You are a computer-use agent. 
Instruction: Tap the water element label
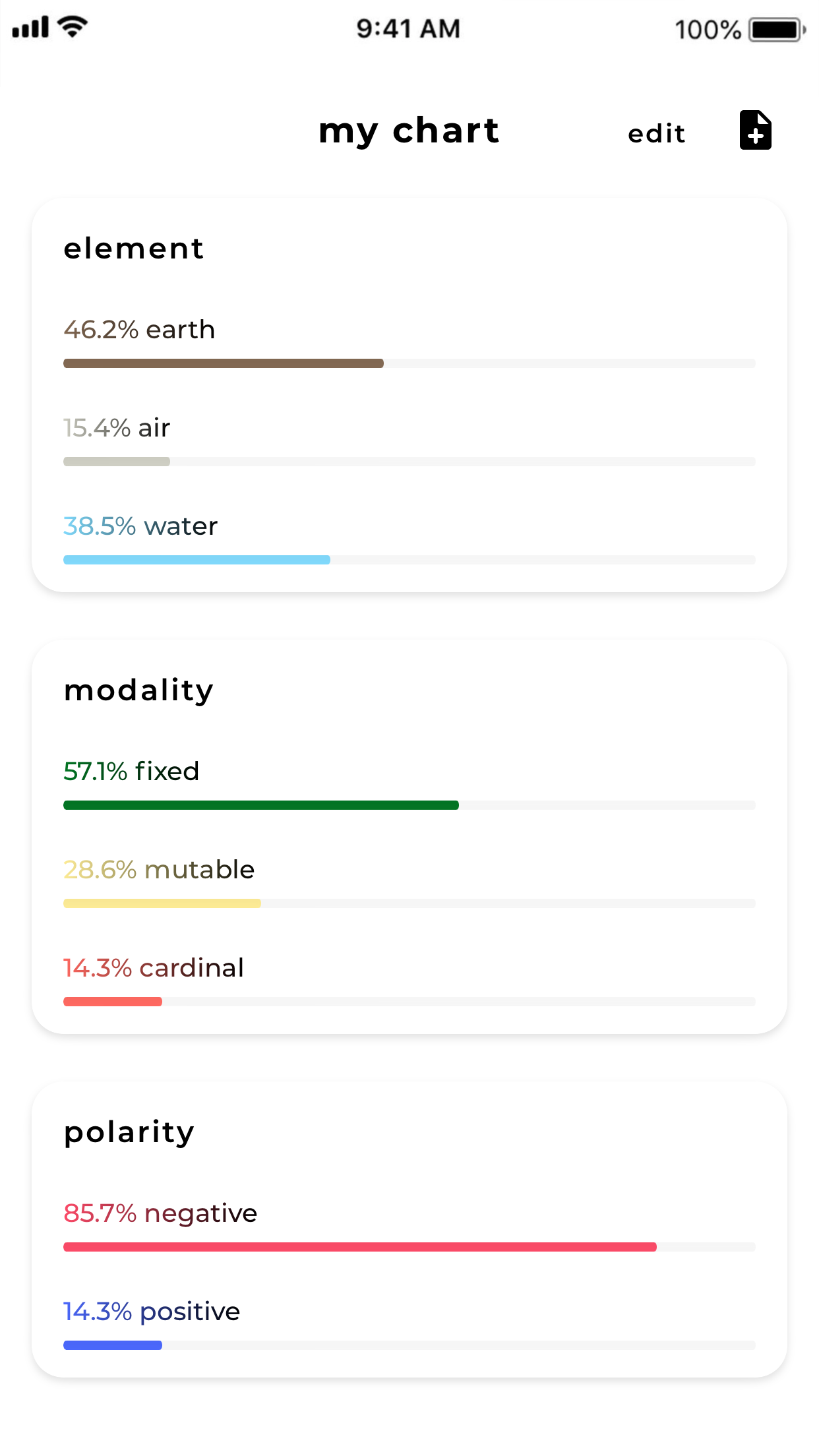140,526
